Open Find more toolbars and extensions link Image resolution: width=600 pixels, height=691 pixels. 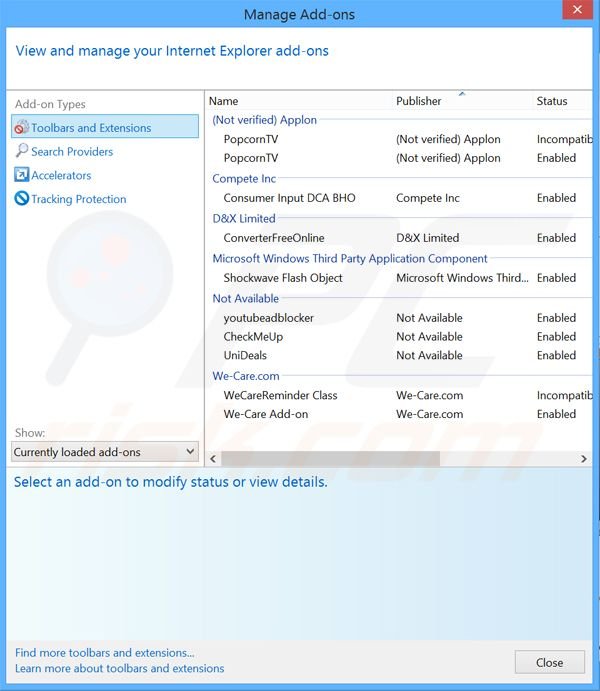click(104, 653)
